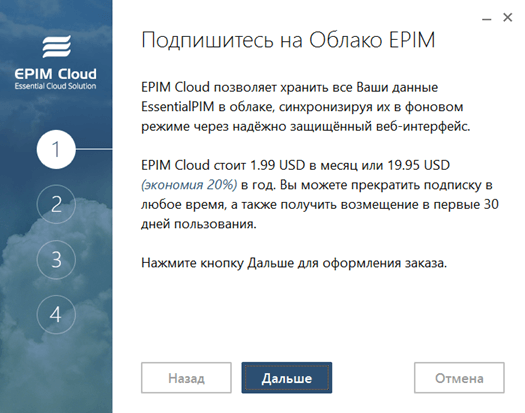The image size is (525, 413).
Task: Click the EPIM Cloud logo
Action: coord(56,63)
